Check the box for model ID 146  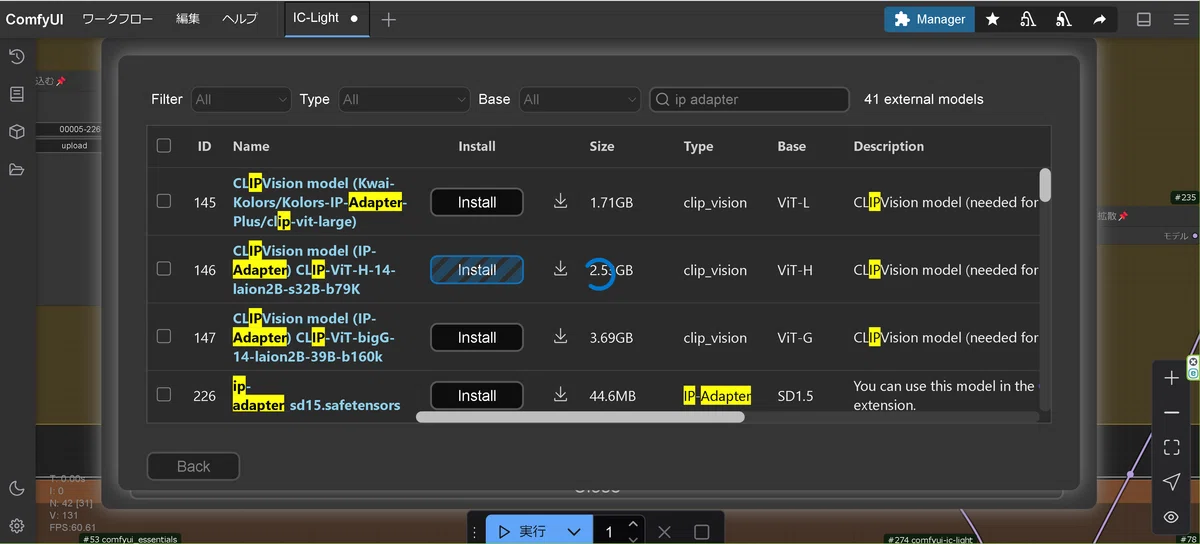(x=164, y=269)
